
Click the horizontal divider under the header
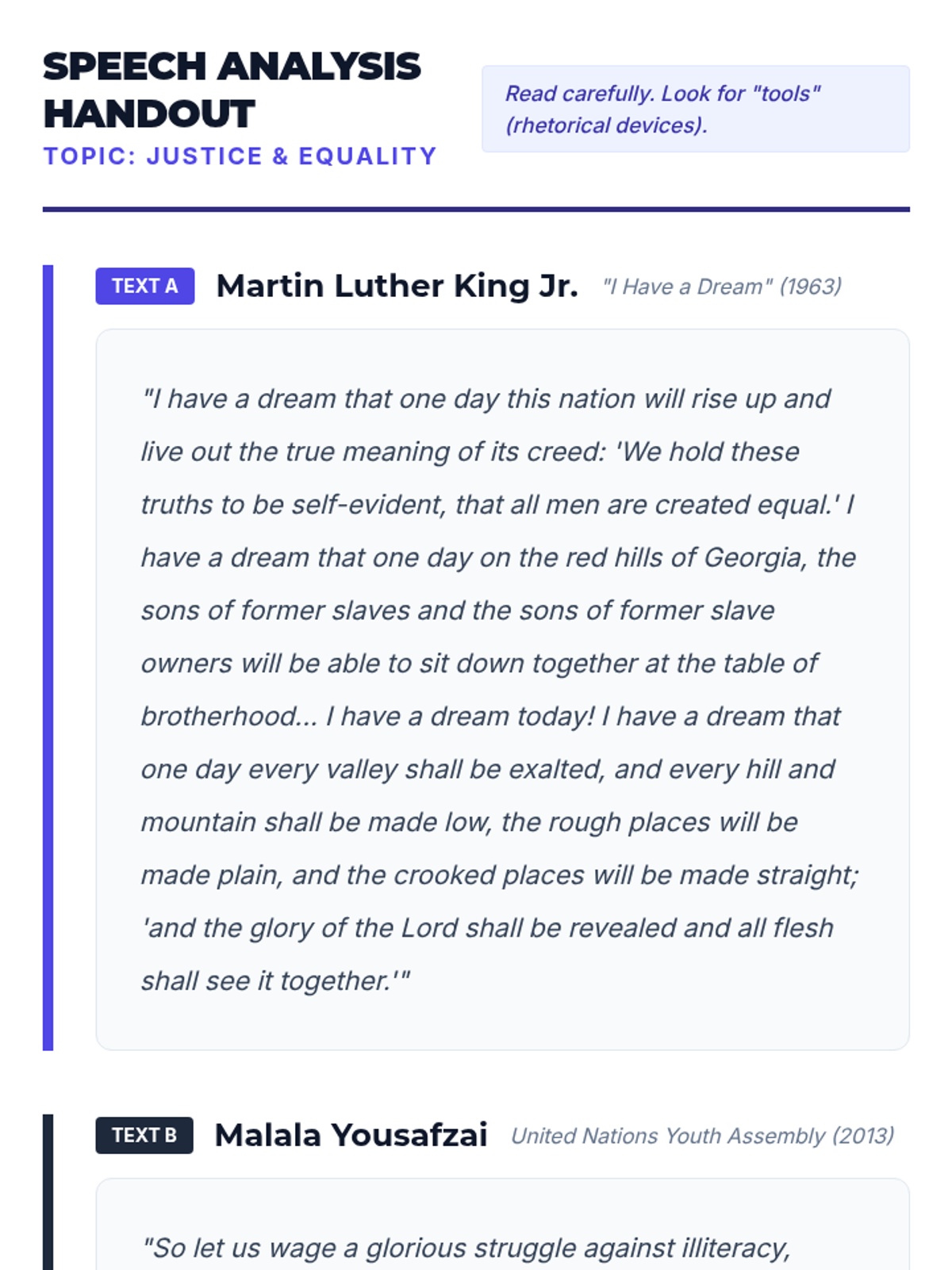(476, 210)
